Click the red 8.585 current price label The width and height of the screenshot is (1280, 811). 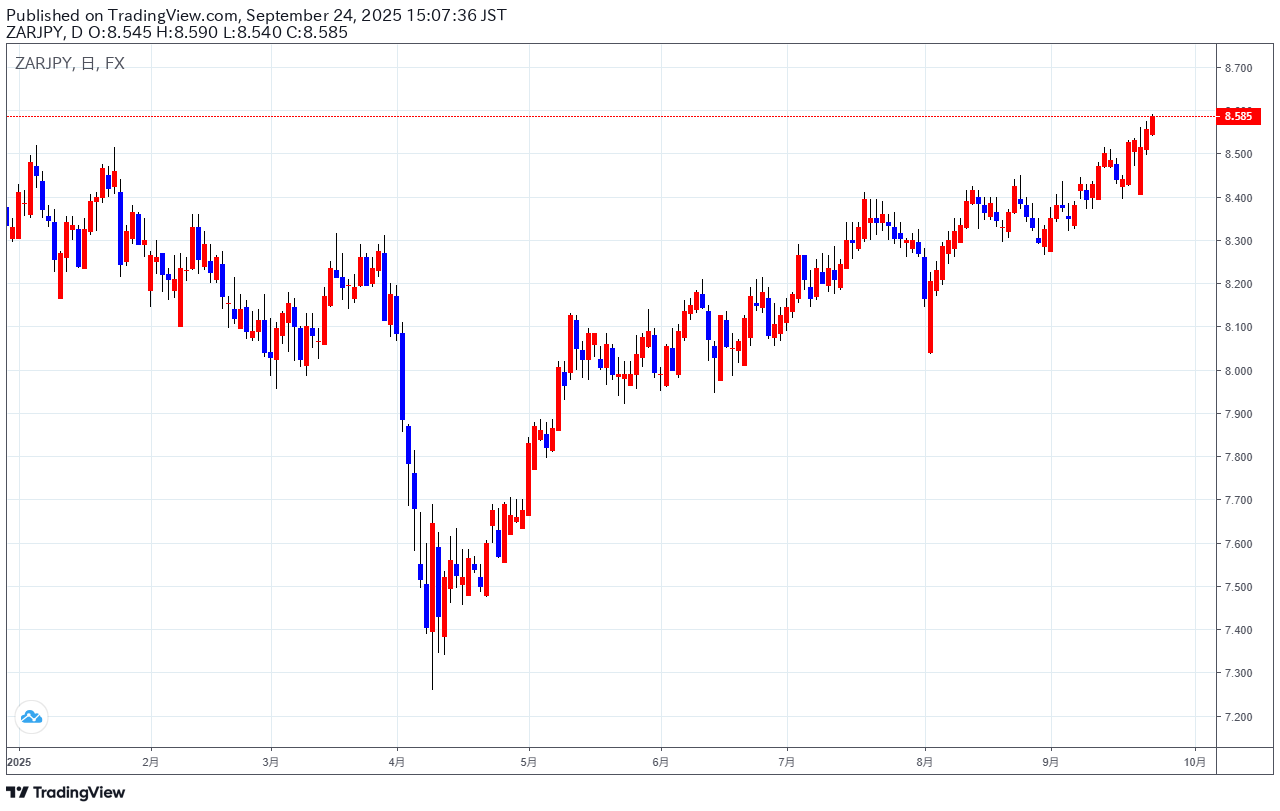[1237, 116]
